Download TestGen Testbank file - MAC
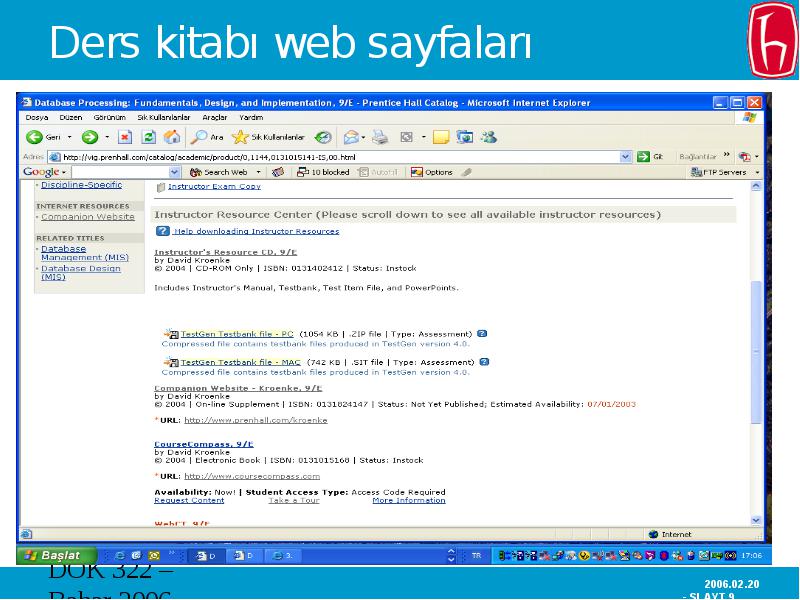The width and height of the screenshot is (800, 600). [240, 362]
